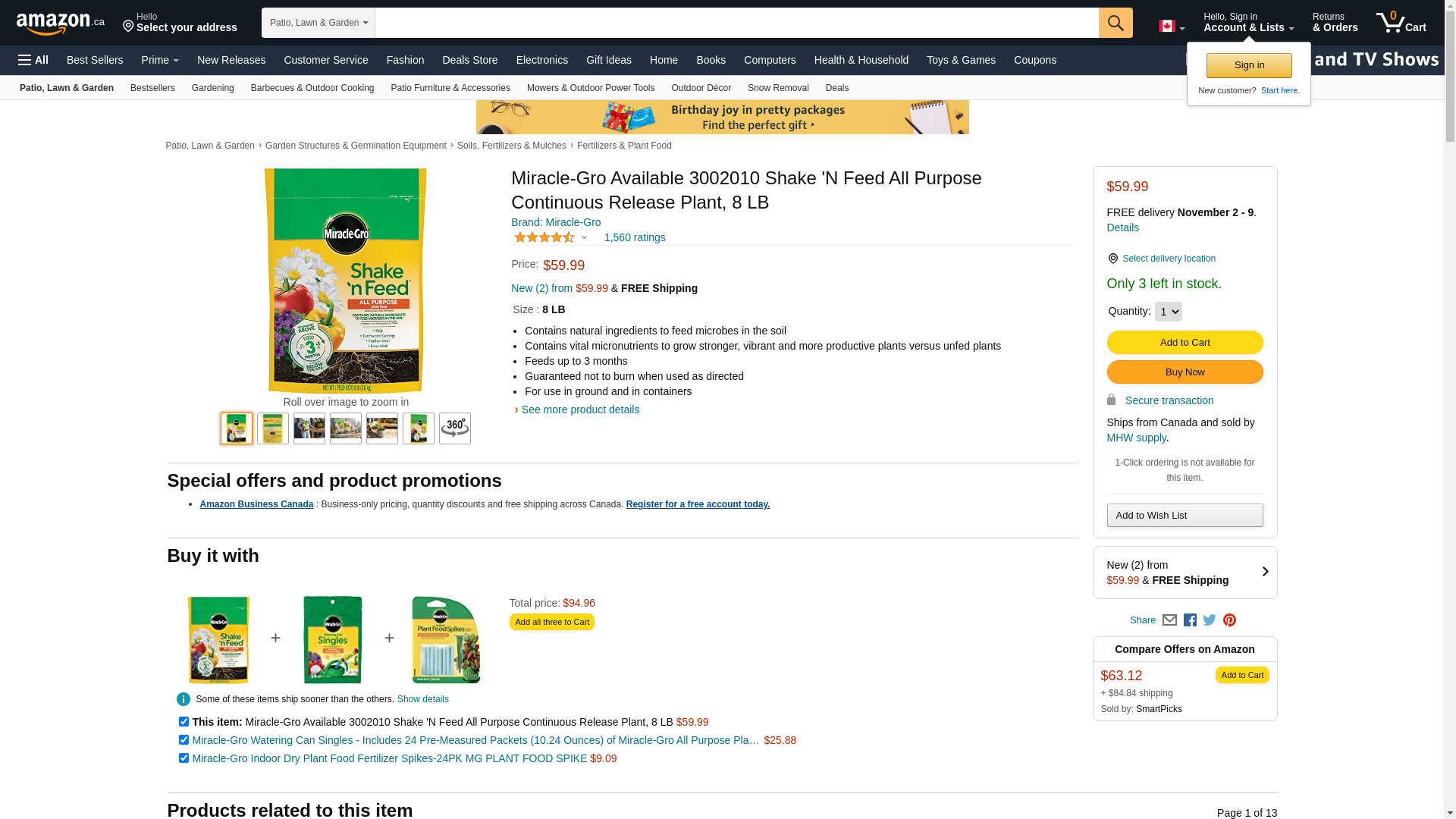
Task: Click the Add to Cart button
Action: [1185, 343]
